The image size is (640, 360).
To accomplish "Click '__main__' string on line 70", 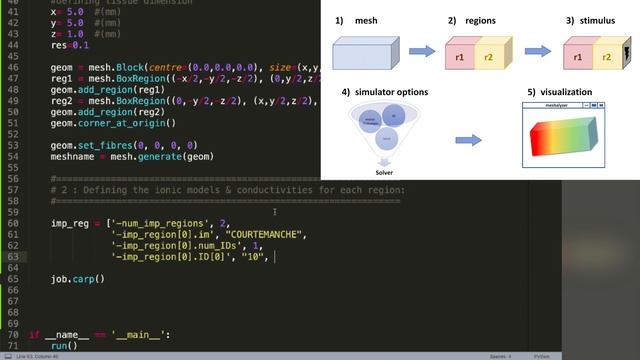I will tap(138, 335).
